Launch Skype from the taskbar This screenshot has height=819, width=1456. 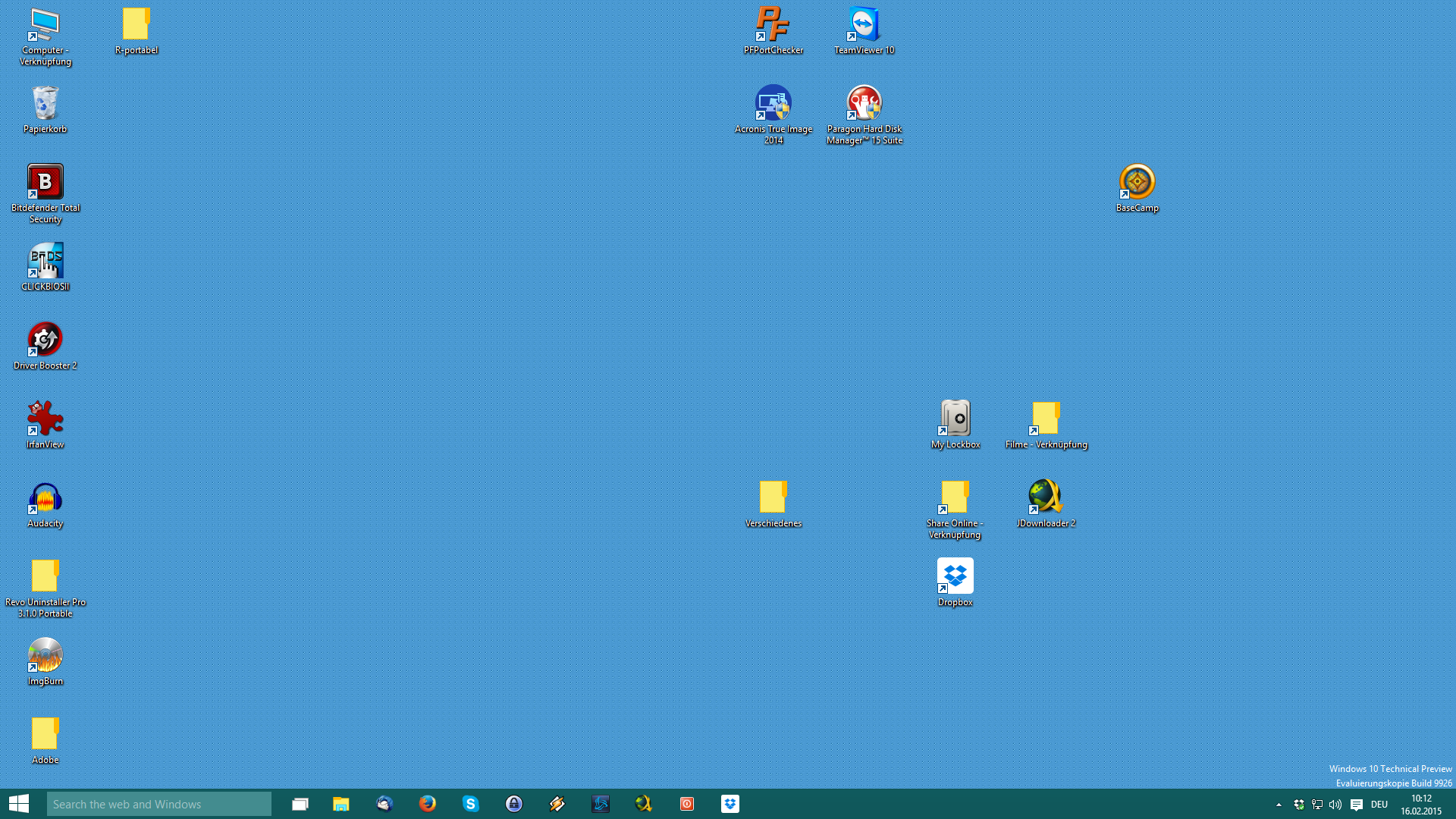tap(471, 804)
